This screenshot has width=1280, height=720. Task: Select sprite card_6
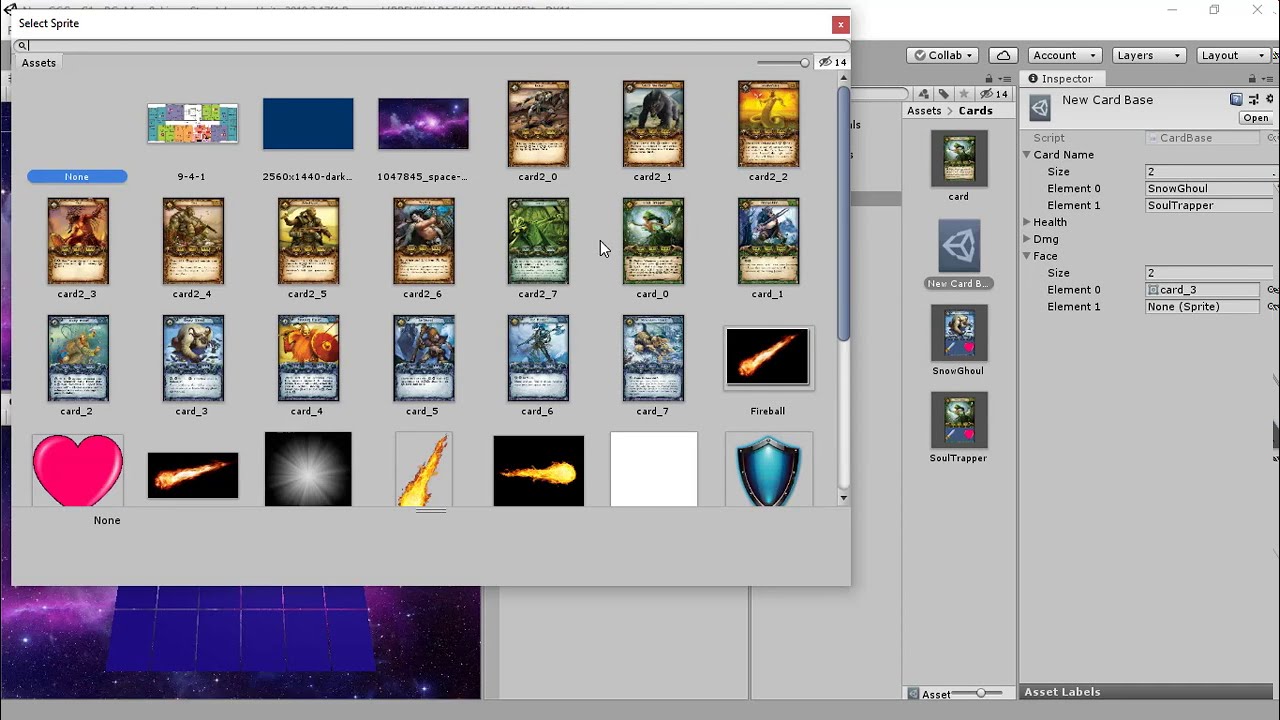[x=538, y=358]
